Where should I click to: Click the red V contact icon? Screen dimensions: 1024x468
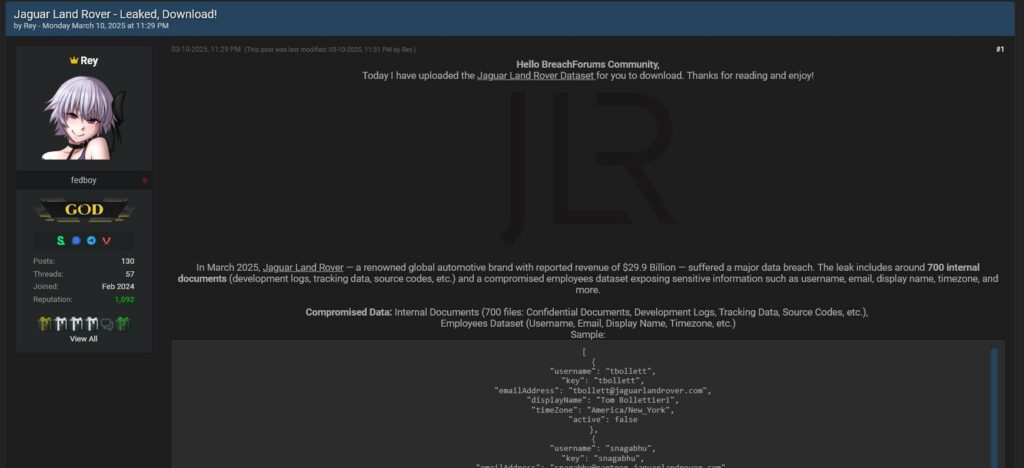[106, 241]
